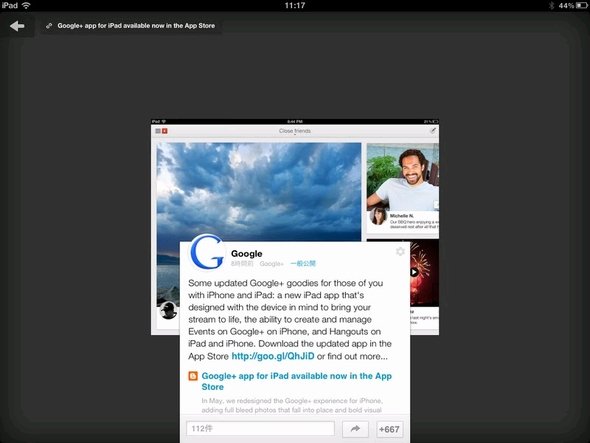
Task: Tap the orange Blogger icon
Action: 193,376
